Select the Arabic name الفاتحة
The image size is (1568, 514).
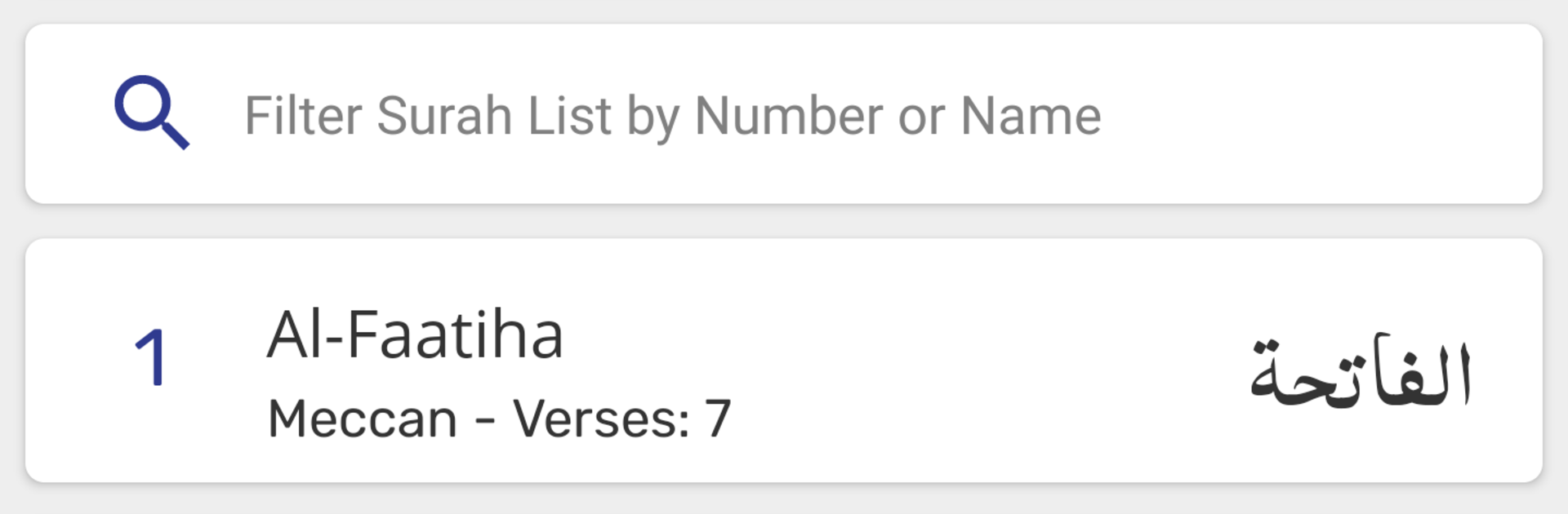tap(1360, 373)
